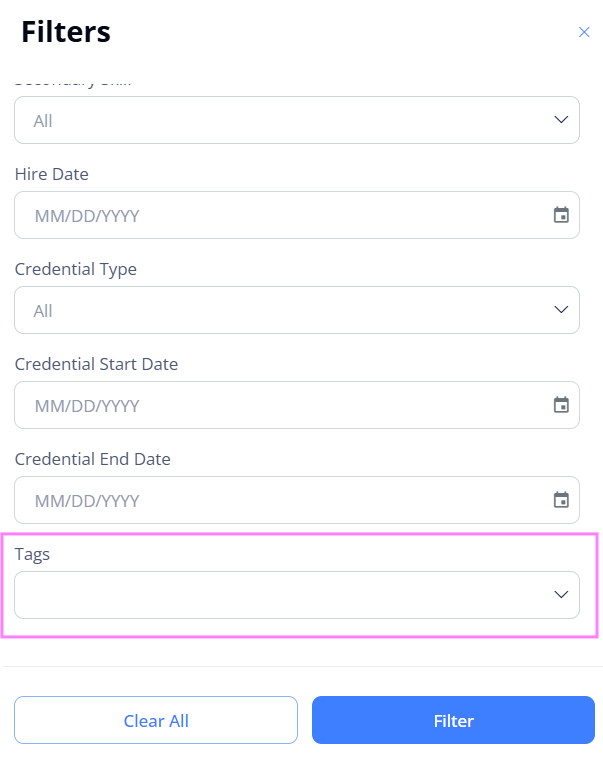Expand the chevron on the Tags dropdown

tap(561, 594)
